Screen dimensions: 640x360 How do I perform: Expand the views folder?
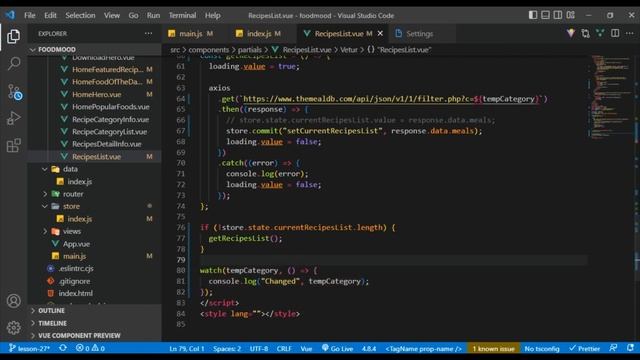click(x=95, y=231)
